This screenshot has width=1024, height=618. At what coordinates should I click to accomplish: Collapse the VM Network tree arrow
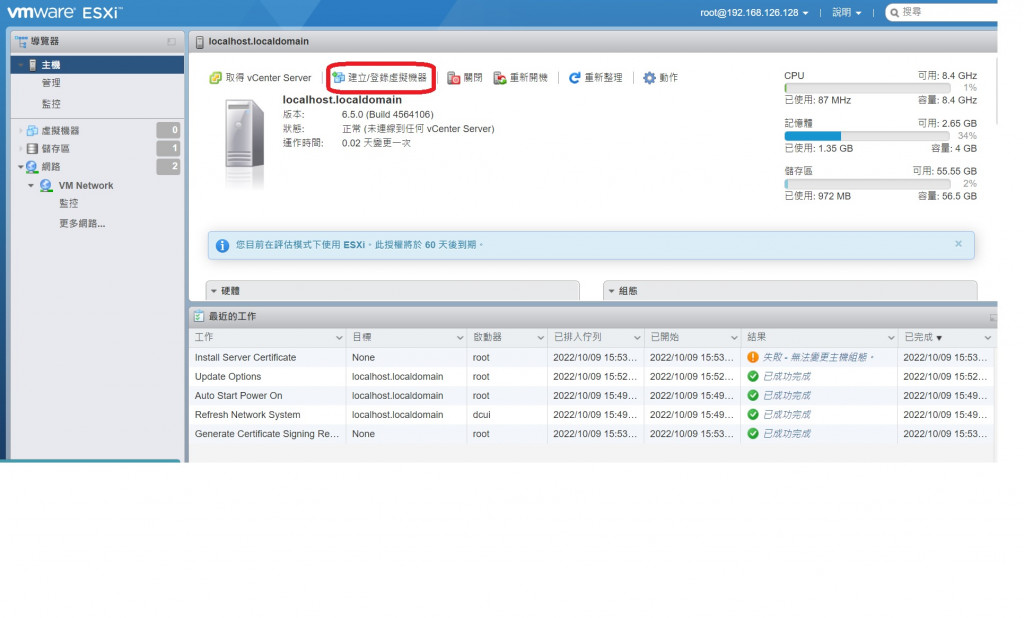[31, 186]
